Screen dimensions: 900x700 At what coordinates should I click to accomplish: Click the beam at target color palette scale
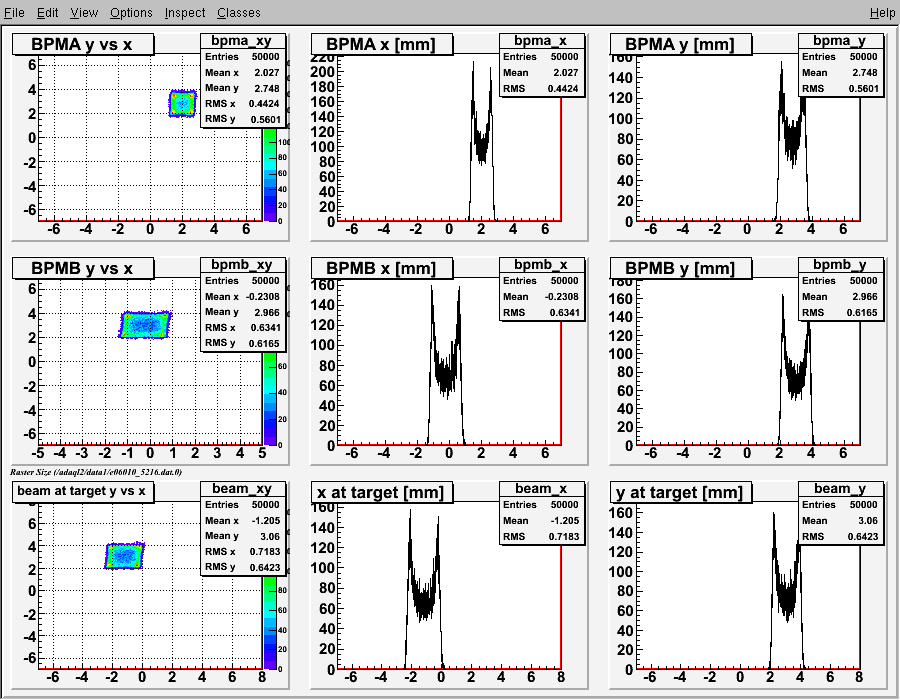click(x=270, y=622)
